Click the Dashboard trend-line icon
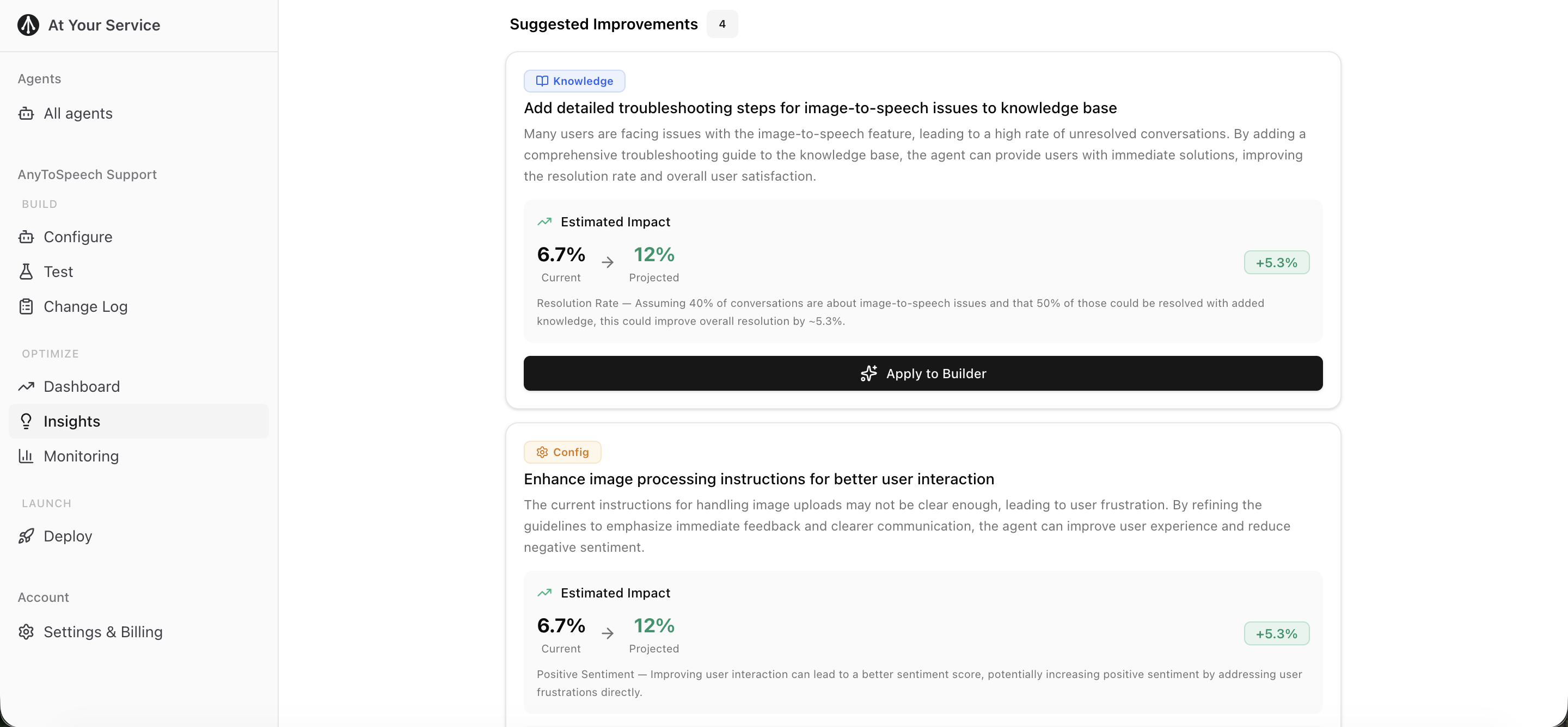This screenshot has height=727, width=1568. click(26, 387)
